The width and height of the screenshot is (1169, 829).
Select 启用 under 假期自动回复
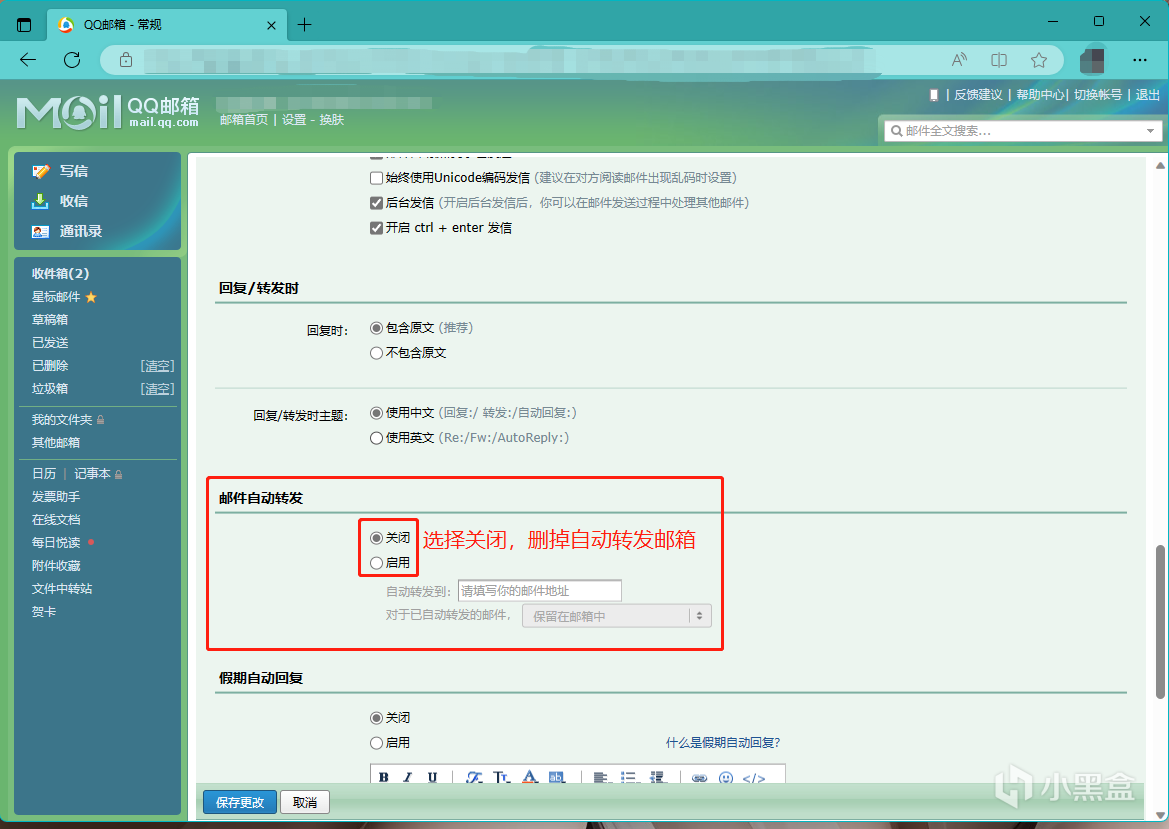[376, 743]
